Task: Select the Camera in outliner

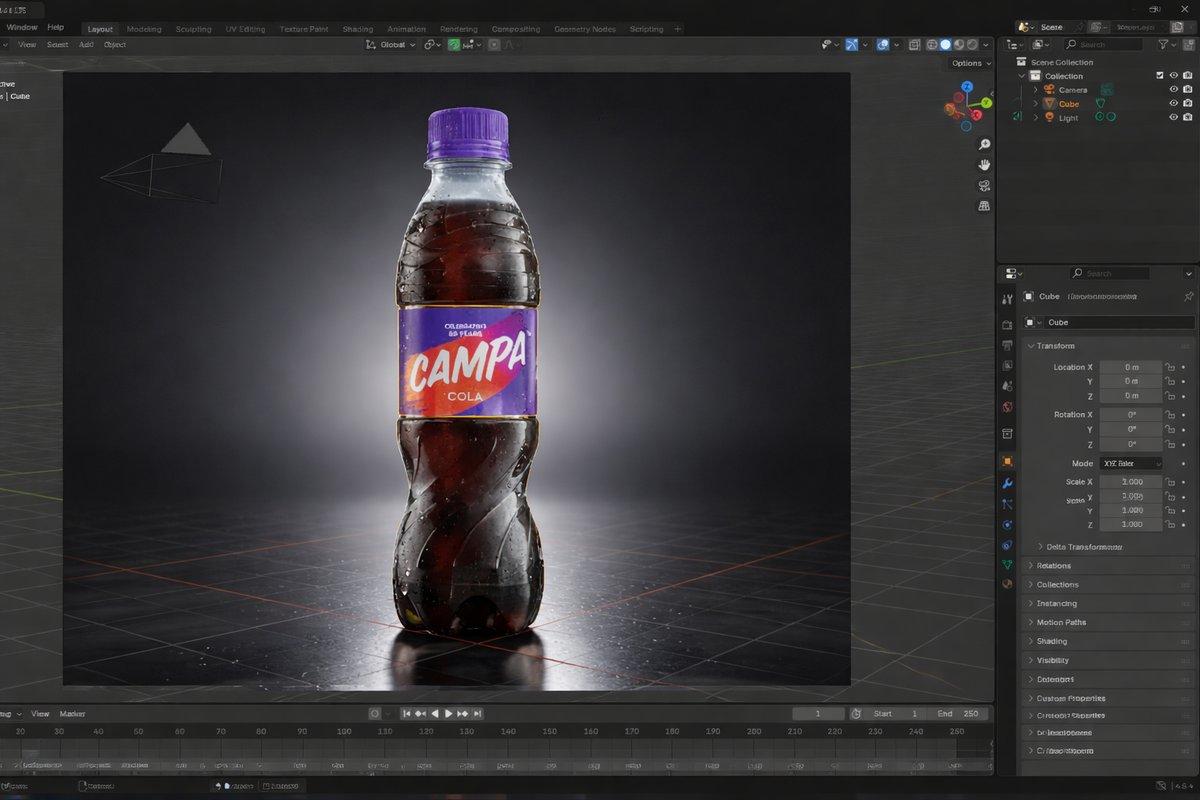Action: [1073, 90]
